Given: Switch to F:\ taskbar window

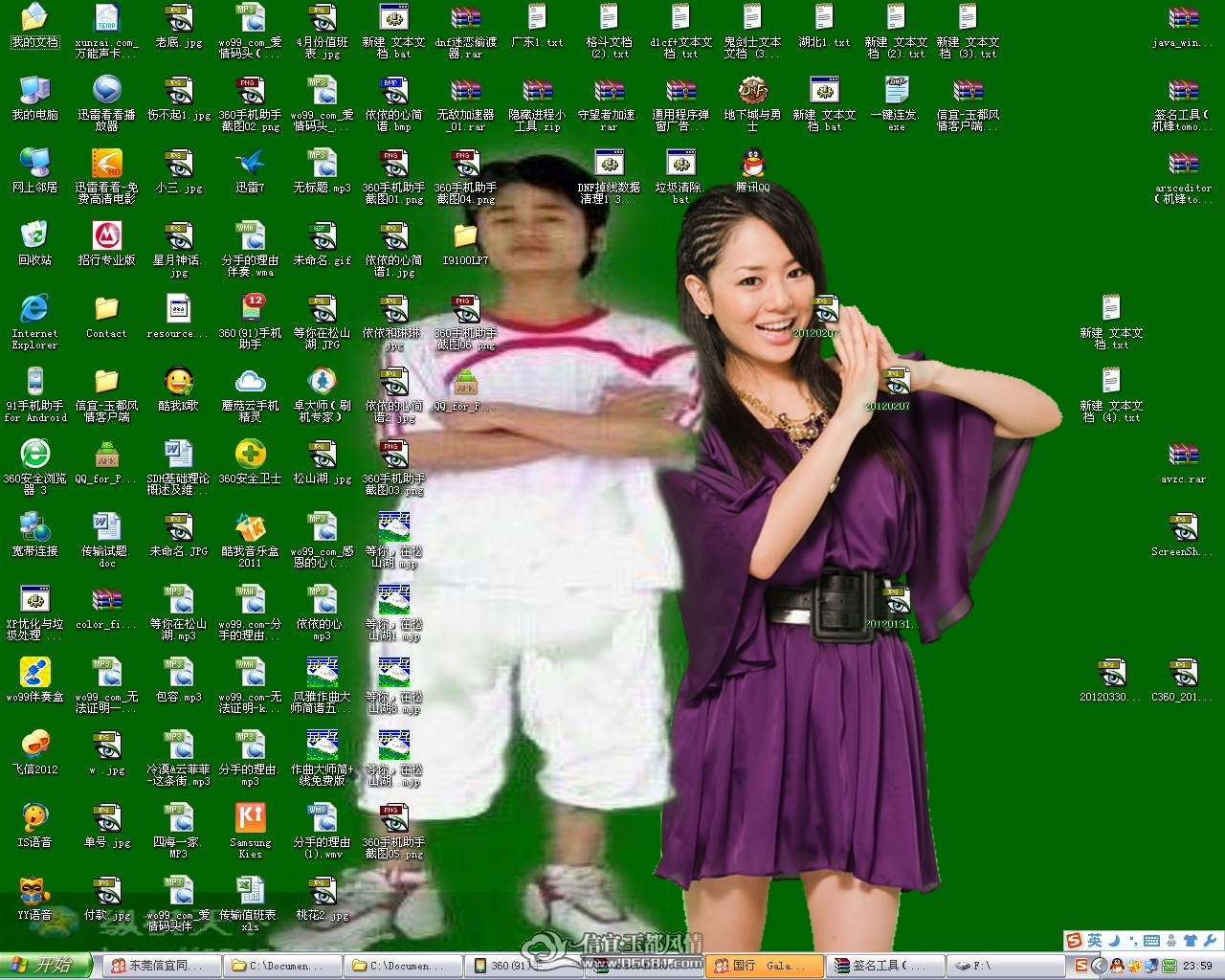Looking at the screenshot, I should tap(1005, 966).
